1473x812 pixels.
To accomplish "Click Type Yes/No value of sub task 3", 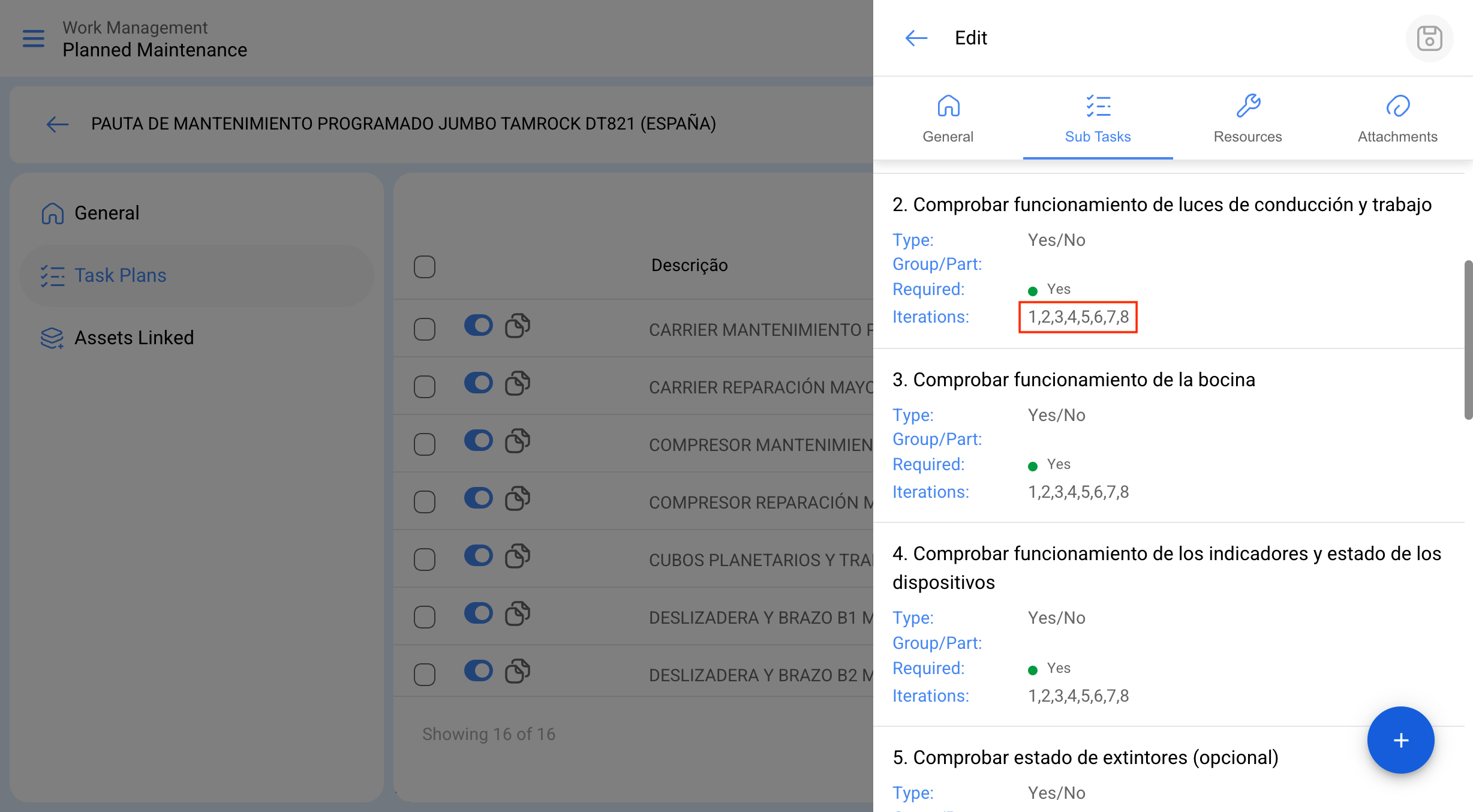I will (1057, 415).
